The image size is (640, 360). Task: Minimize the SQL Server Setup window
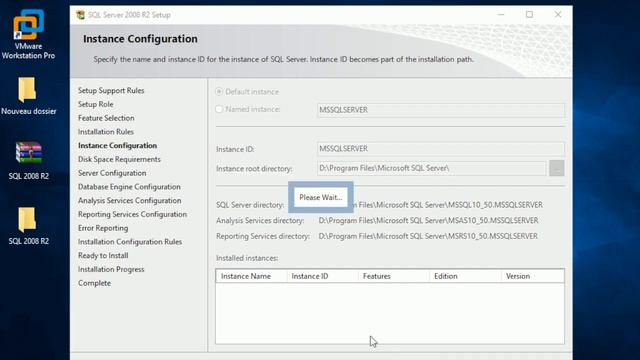point(501,15)
